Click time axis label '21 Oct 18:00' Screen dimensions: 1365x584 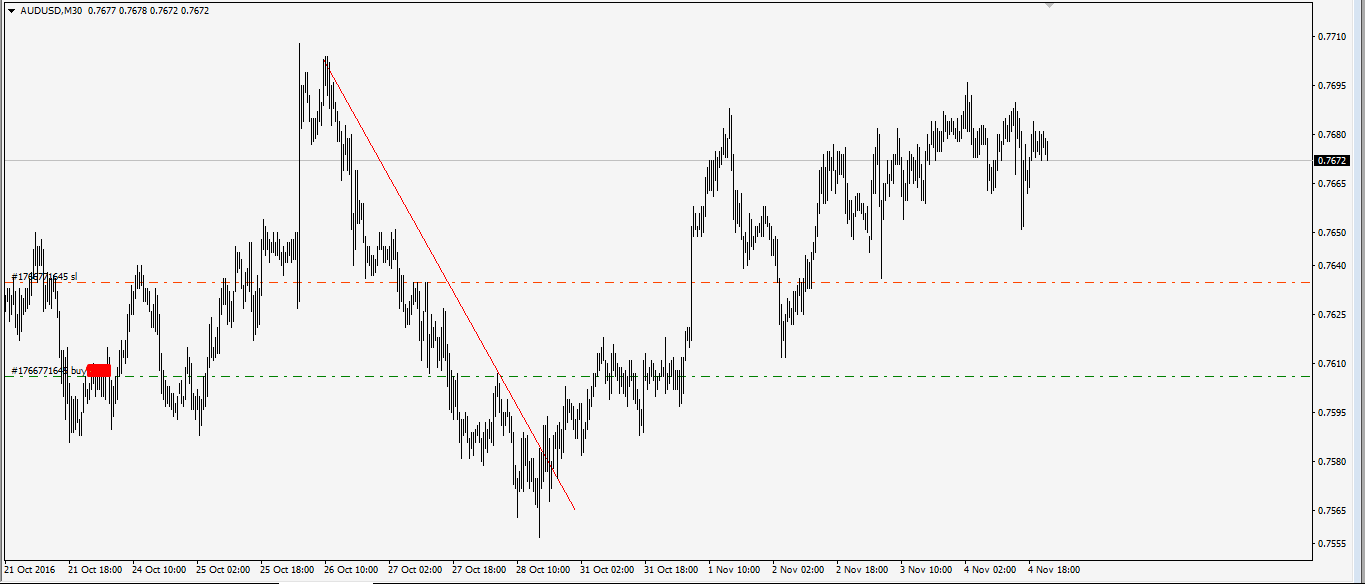[96, 569]
